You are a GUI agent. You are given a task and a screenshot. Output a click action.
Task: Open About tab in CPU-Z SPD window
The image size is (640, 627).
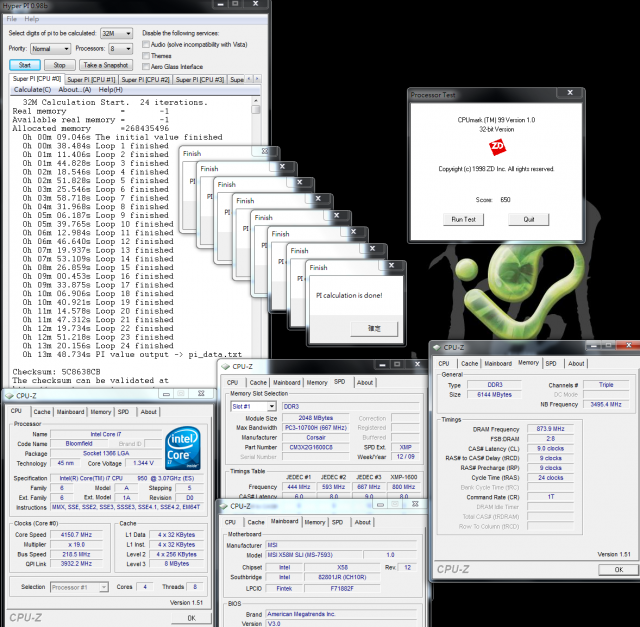point(365,382)
